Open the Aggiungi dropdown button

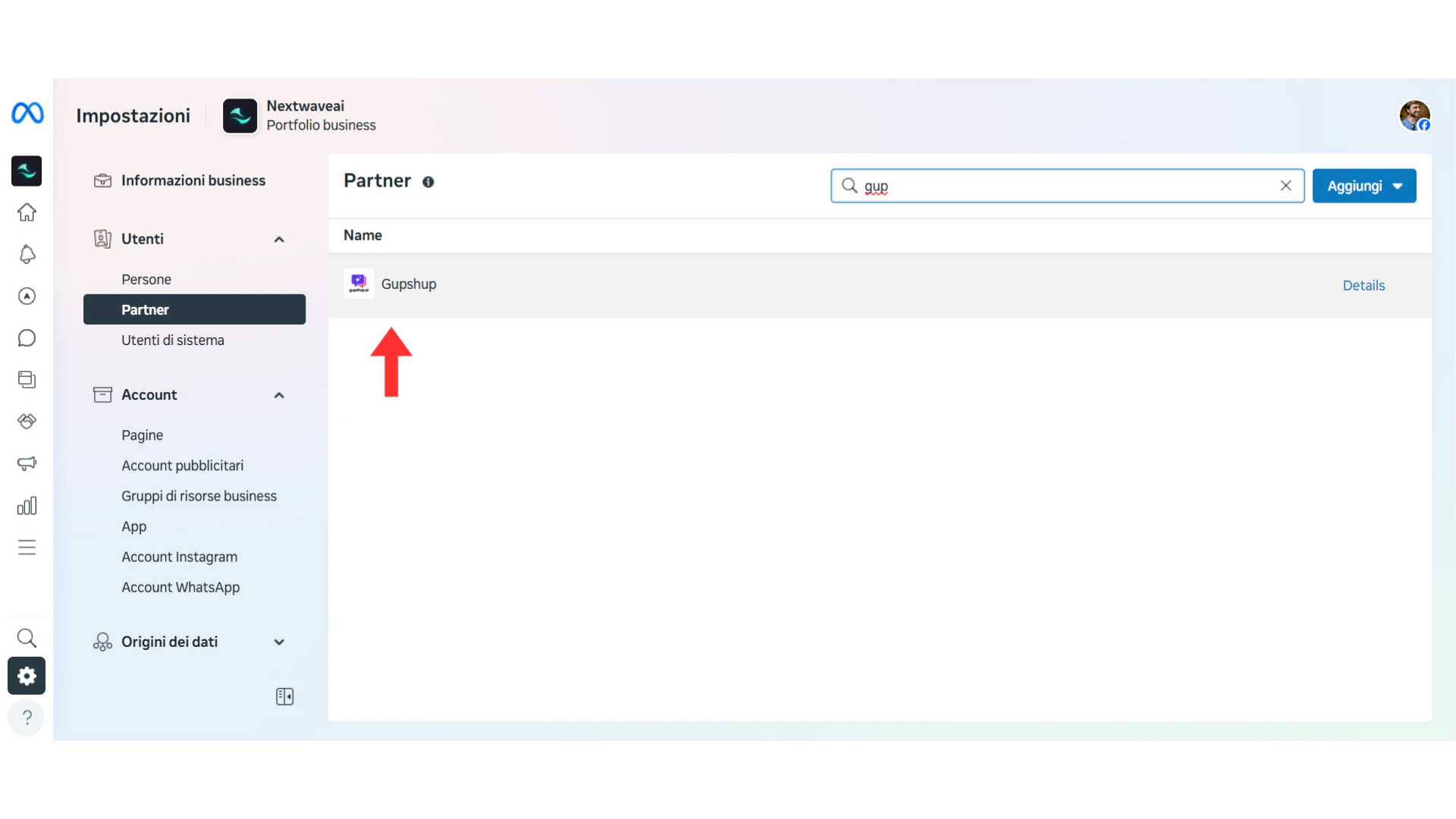pyautogui.click(x=1363, y=186)
